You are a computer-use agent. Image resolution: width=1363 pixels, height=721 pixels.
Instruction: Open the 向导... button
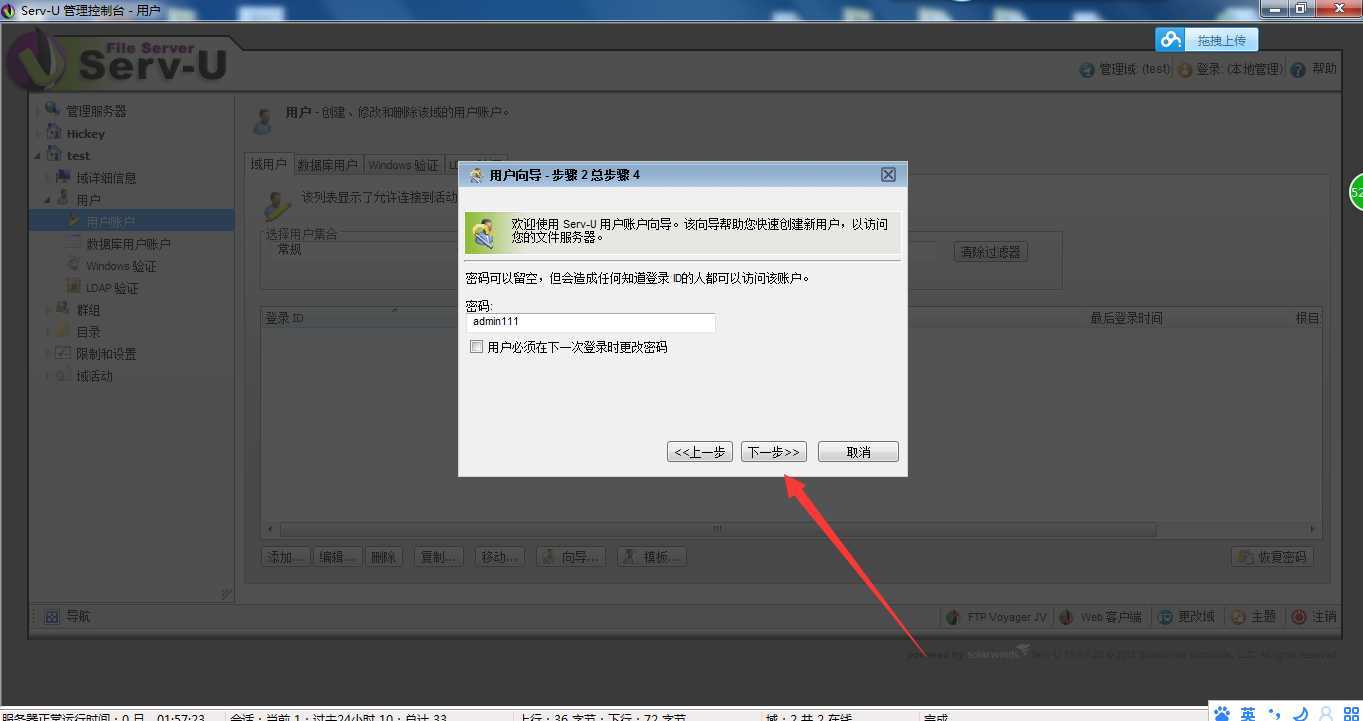pyautogui.click(x=570, y=557)
